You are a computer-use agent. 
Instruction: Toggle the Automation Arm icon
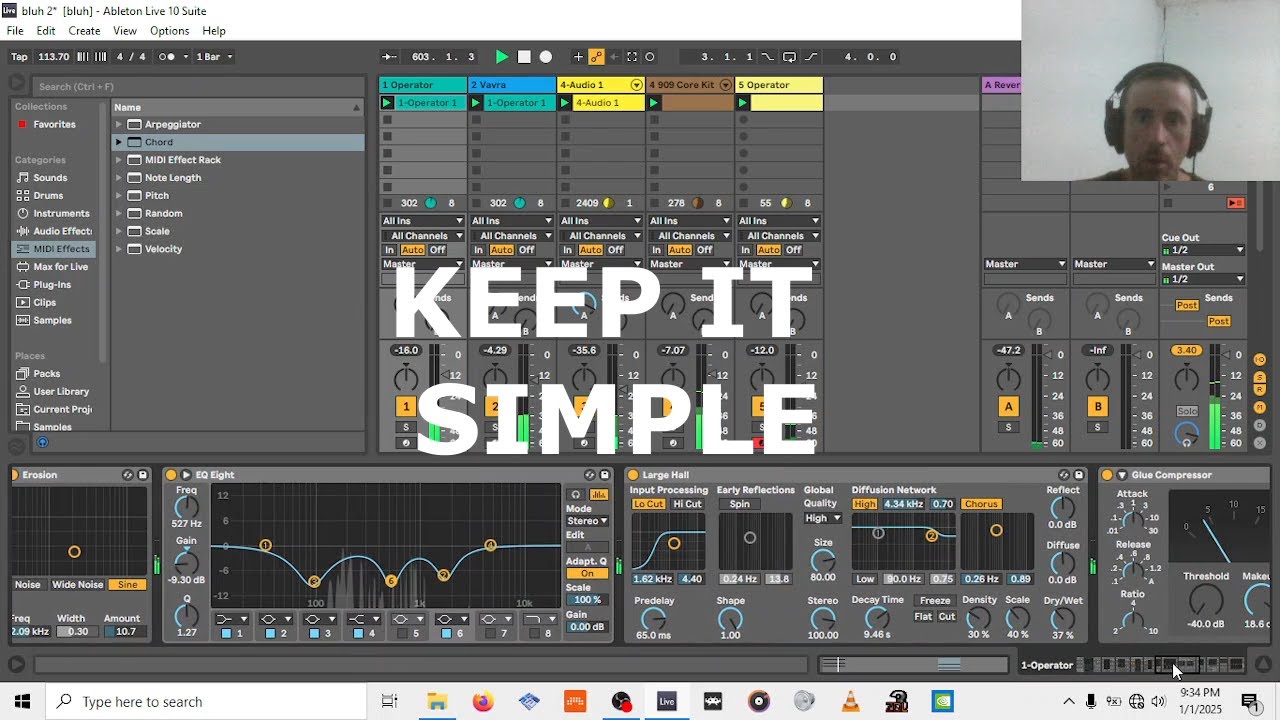pos(595,57)
